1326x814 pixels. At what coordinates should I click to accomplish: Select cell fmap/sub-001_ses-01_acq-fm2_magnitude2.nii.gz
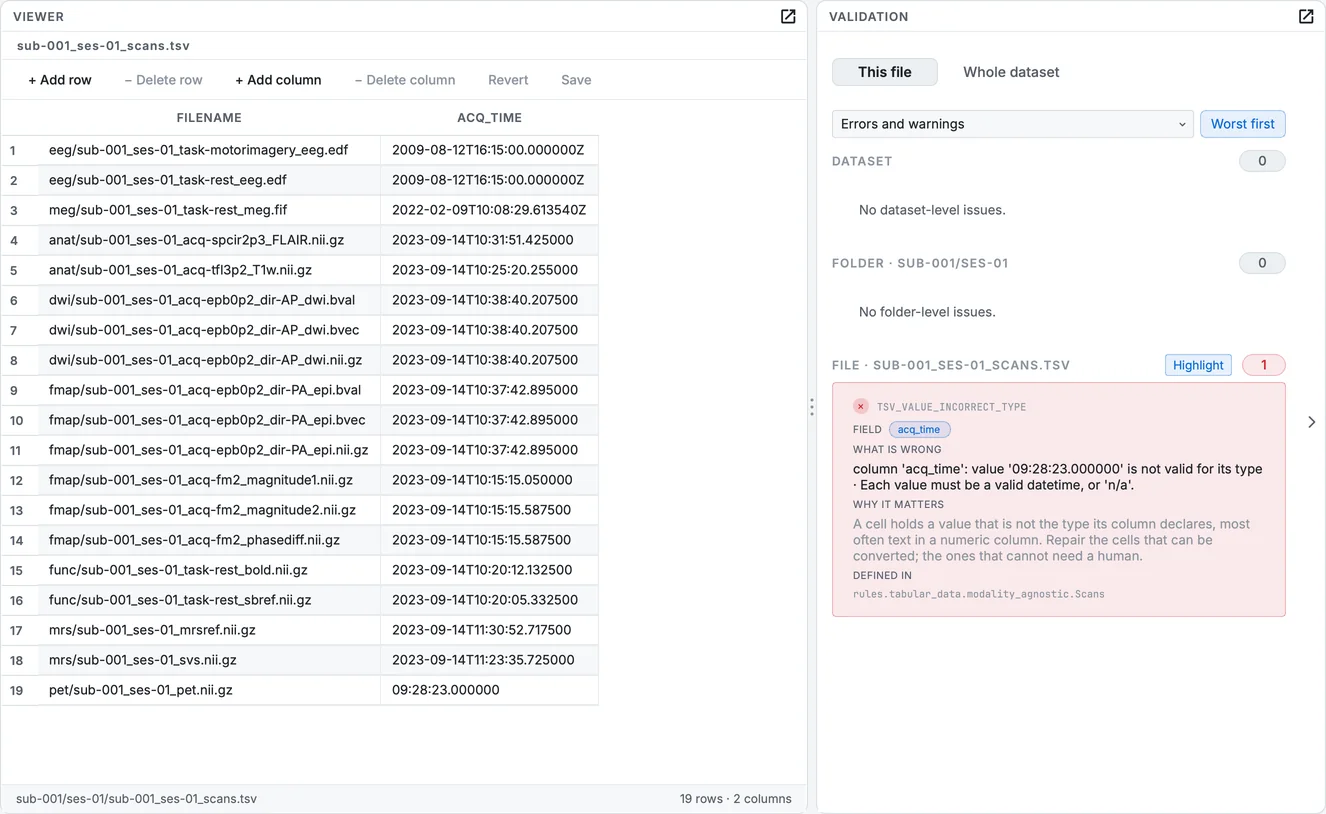[x=209, y=510]
